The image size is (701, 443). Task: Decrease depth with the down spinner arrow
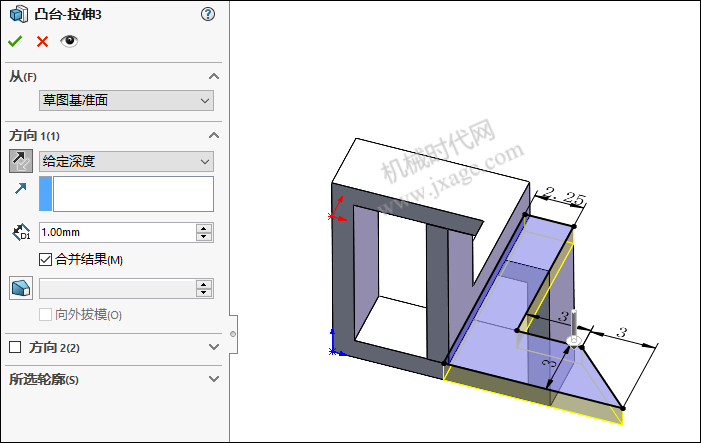point(204,237)
